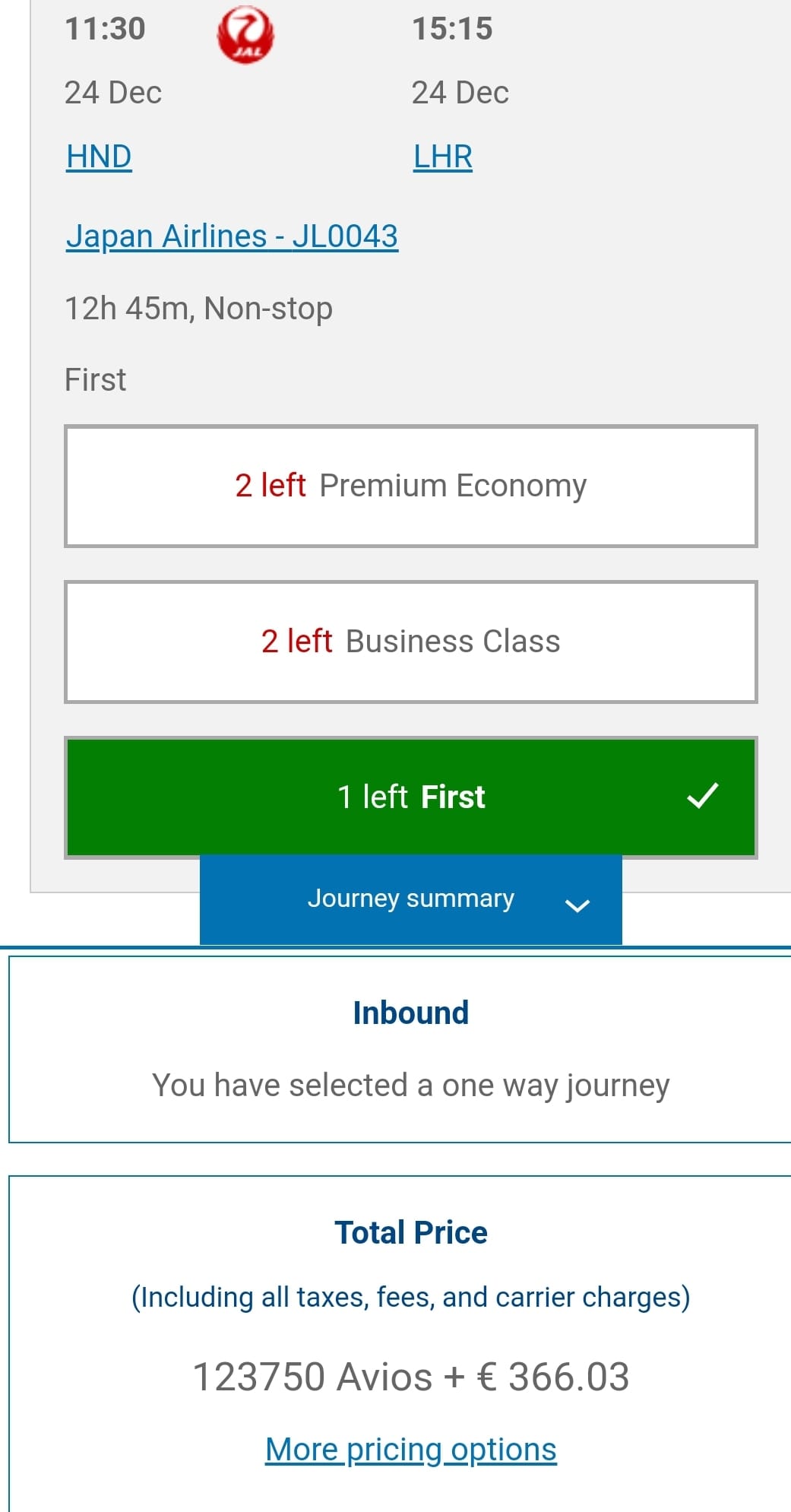Open the HND airport link
The image size is (791, 1512).
99,157
